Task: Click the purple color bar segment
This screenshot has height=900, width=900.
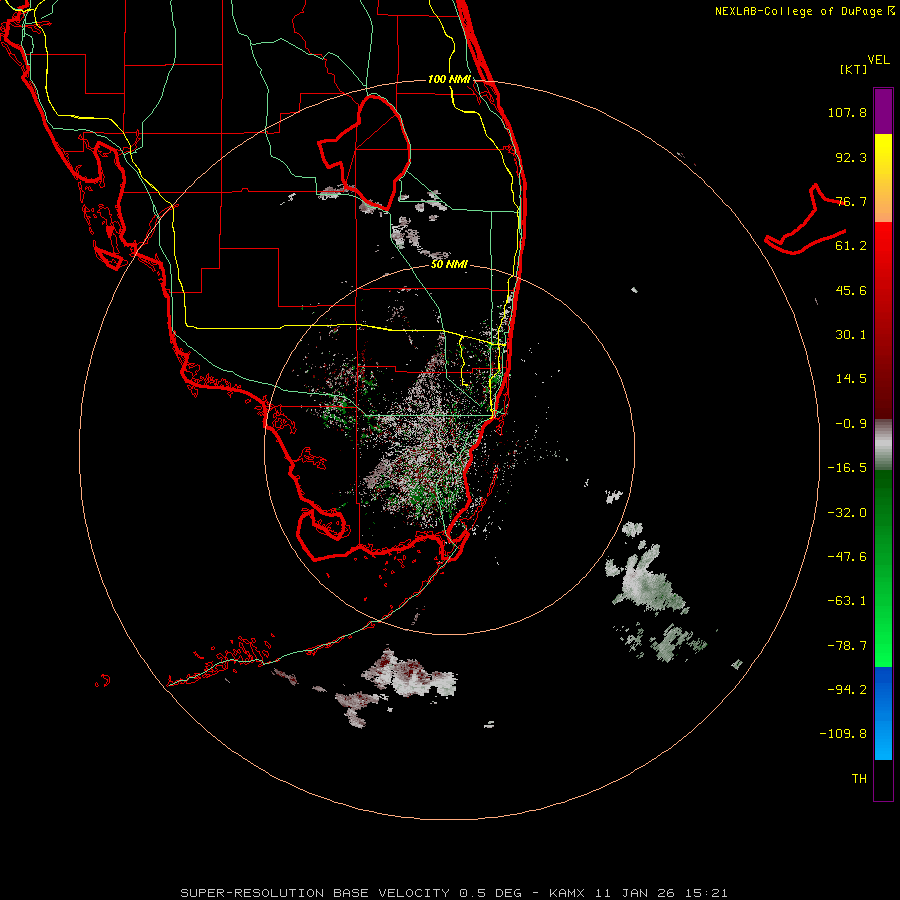Action: click(x=883, y=111)
